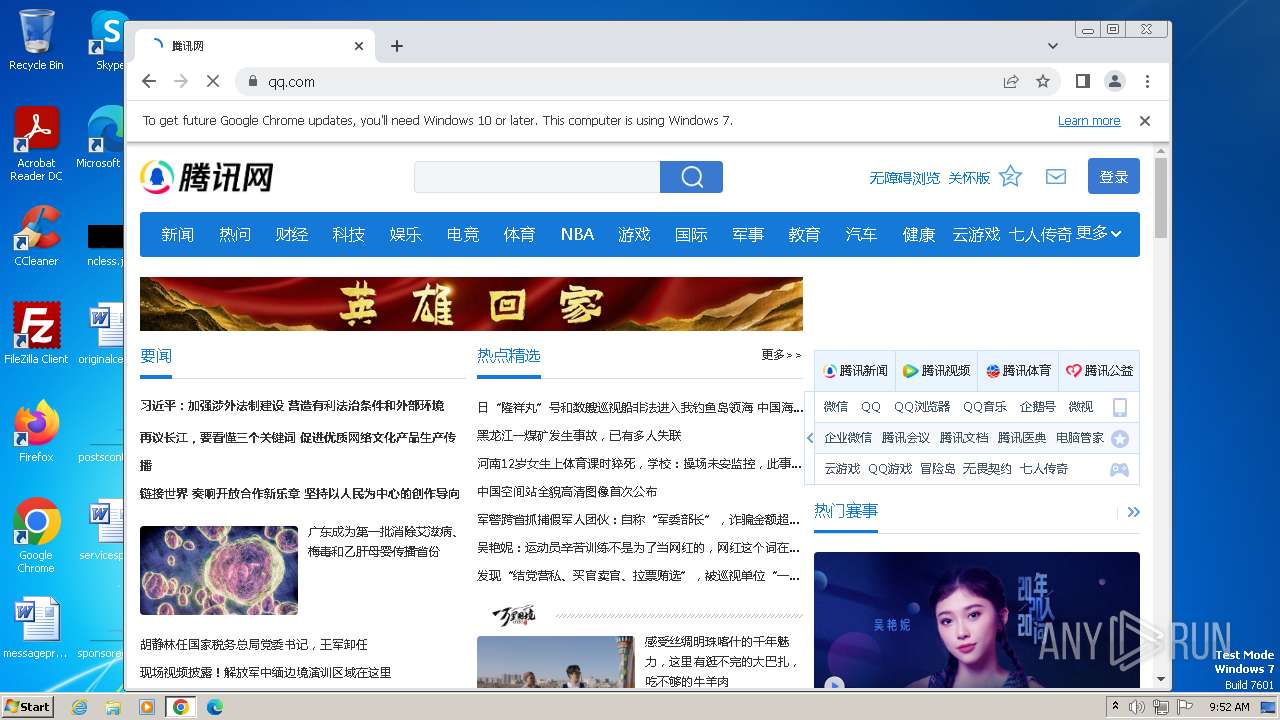Open a new tab with the plus button
This screenshot has width=1280, height=720.
click(x=397, y=46)
